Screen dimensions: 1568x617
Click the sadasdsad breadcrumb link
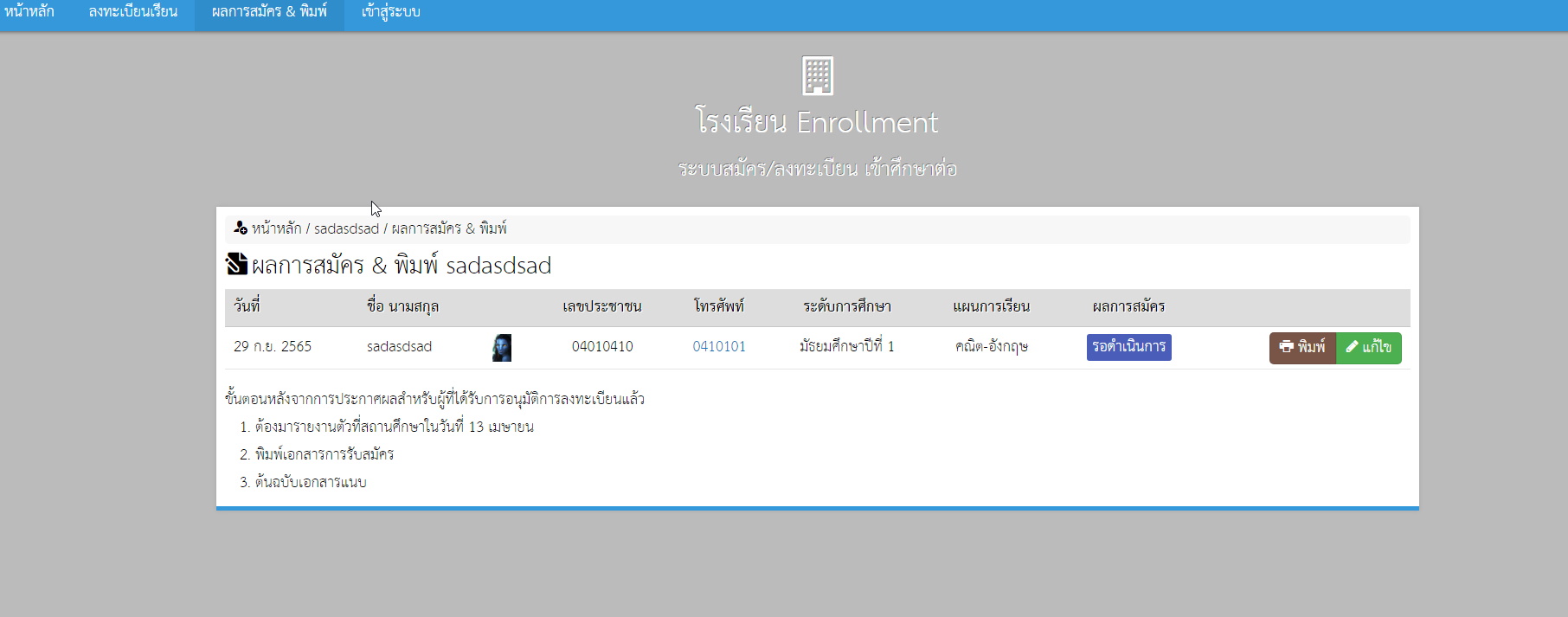[346, 228]
